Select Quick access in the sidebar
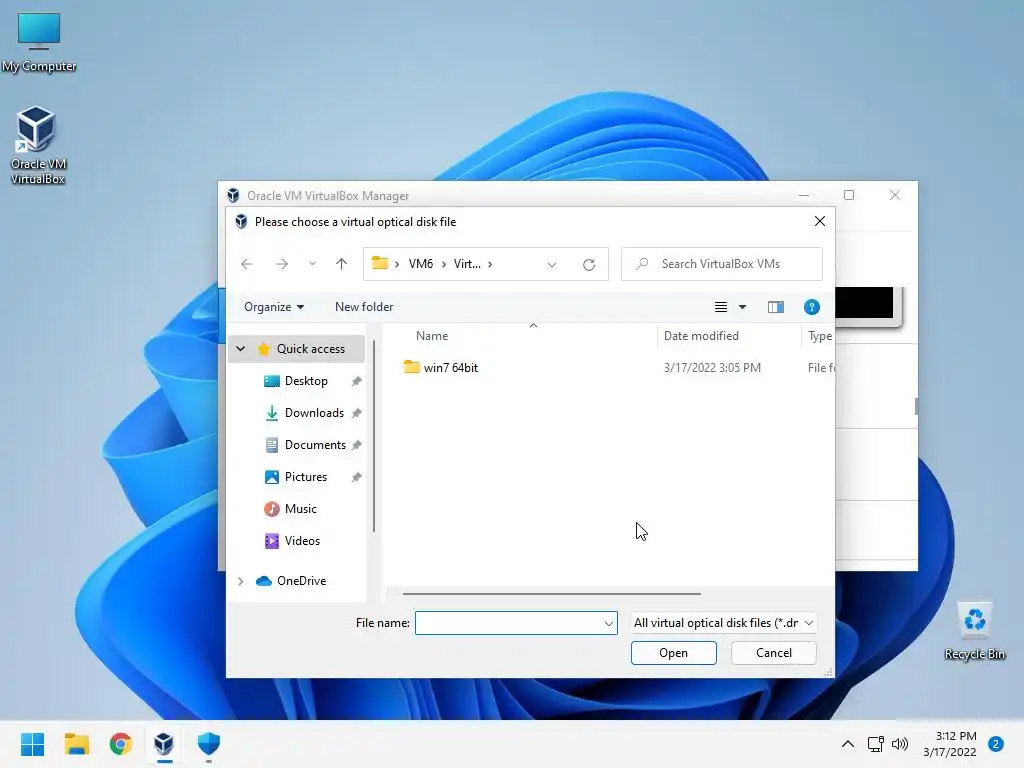The height and width of the screenshot is (768, 1024). click(x=310, y=349)
